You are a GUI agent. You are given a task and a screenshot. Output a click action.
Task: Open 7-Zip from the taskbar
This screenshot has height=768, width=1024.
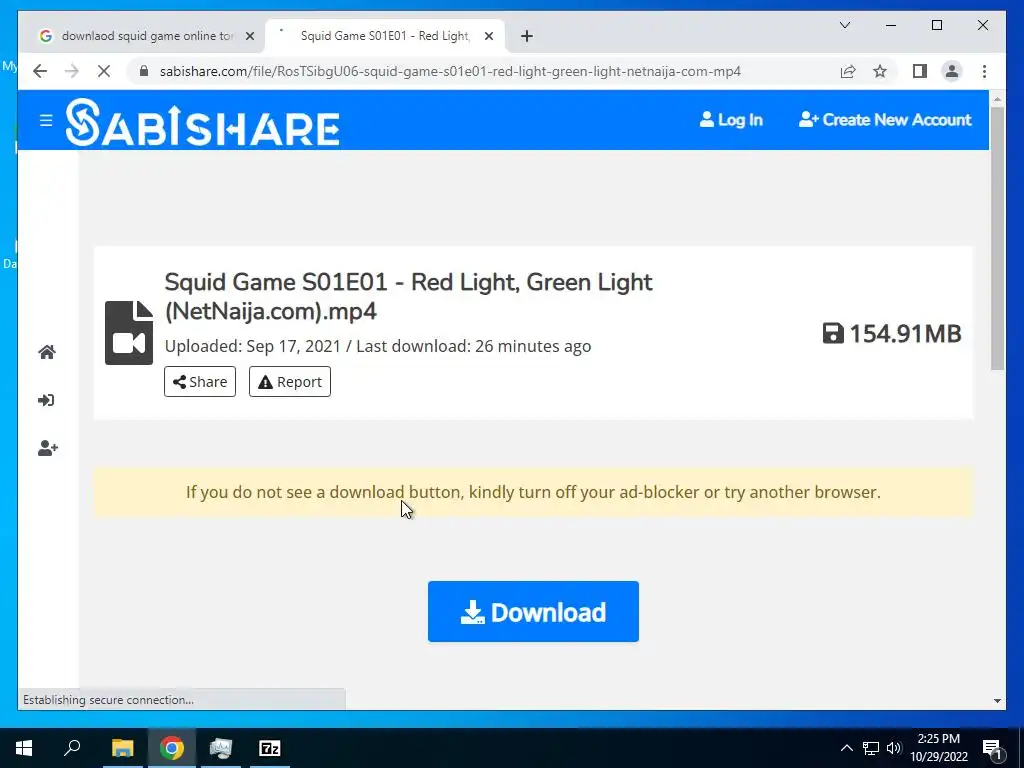[x=270, y=748]
